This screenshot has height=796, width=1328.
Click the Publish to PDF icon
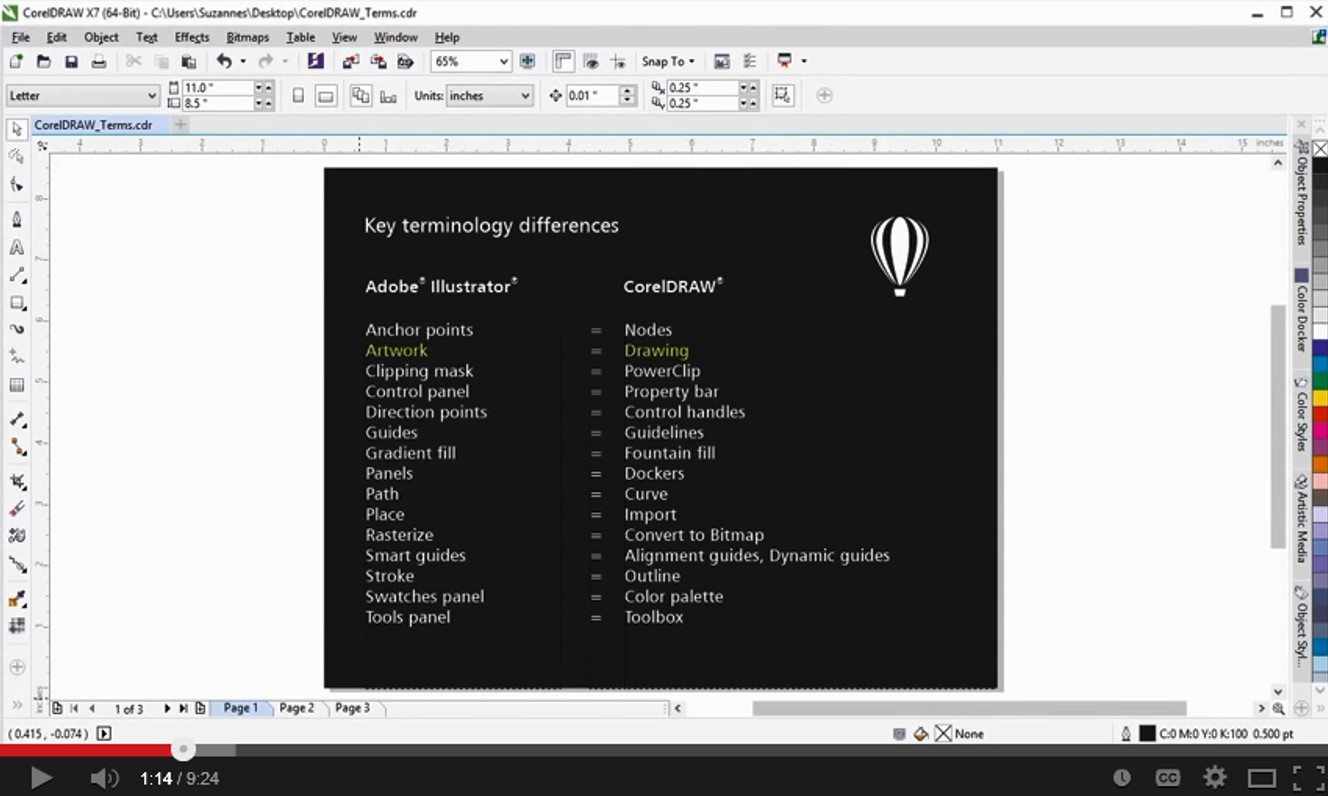point(405,61)
